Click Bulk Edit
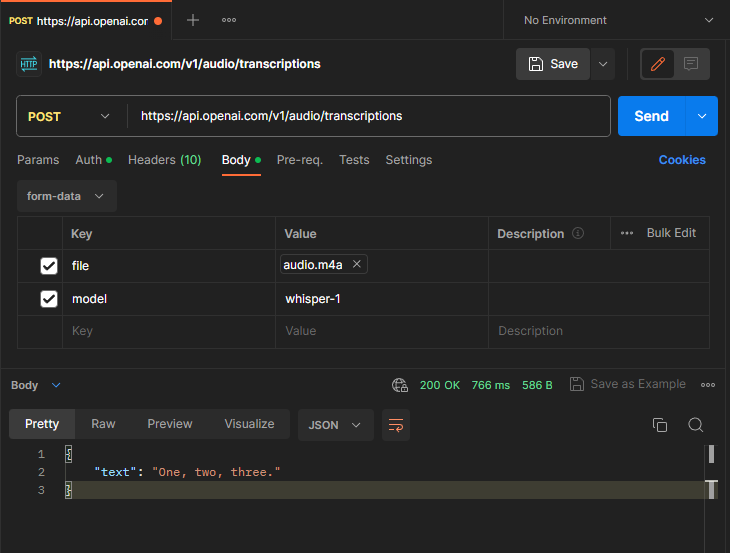Viewport: 730px width, 553px height. click(671, 233)
